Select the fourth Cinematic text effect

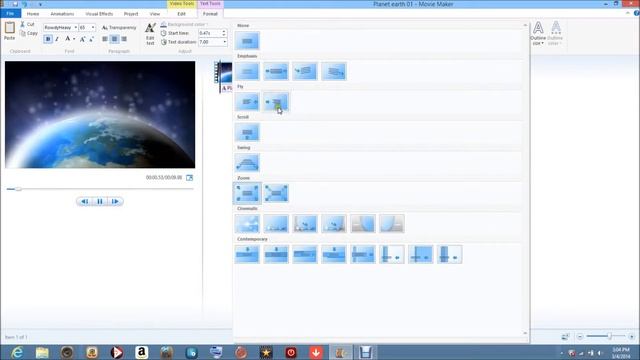[x=334, y=224]
